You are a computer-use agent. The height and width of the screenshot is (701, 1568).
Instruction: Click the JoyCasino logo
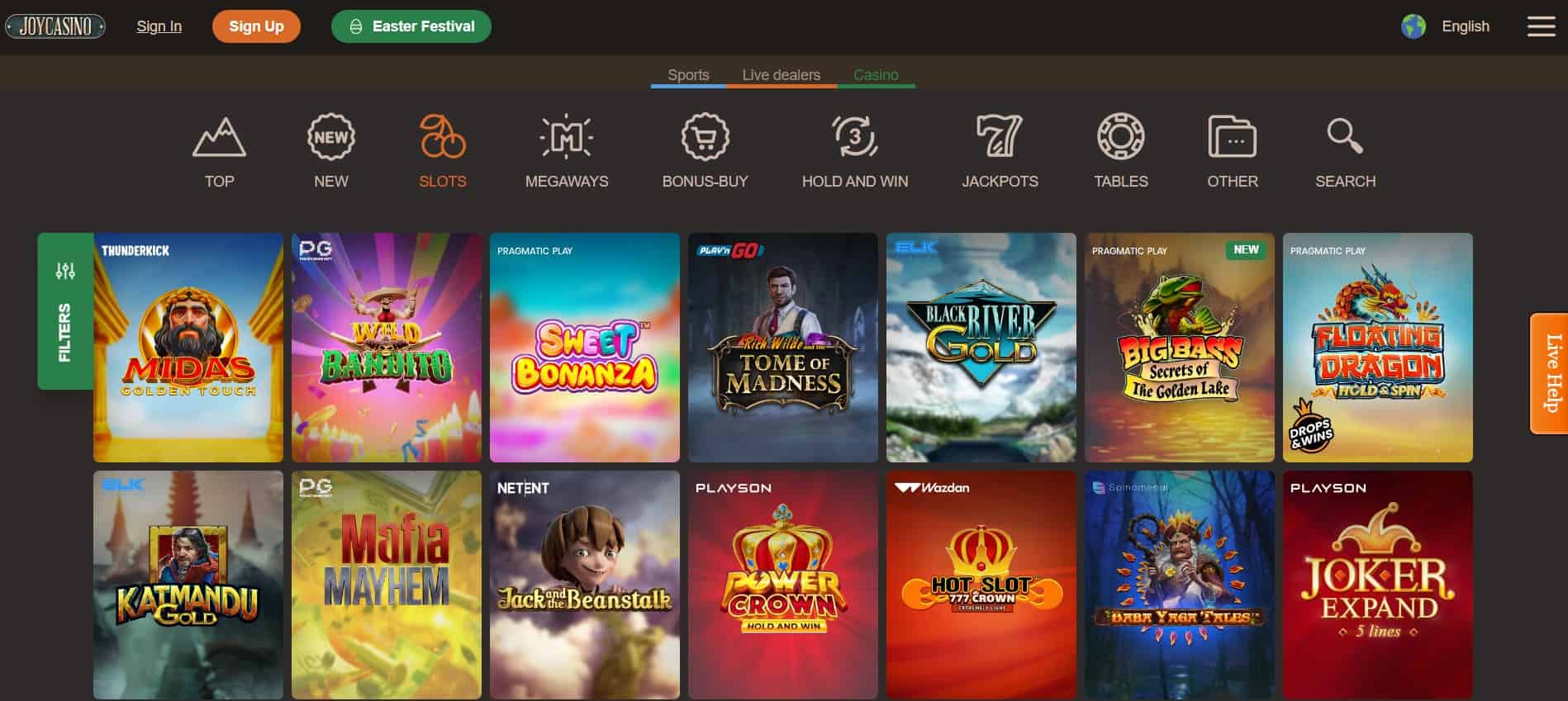tap(55, 26)
